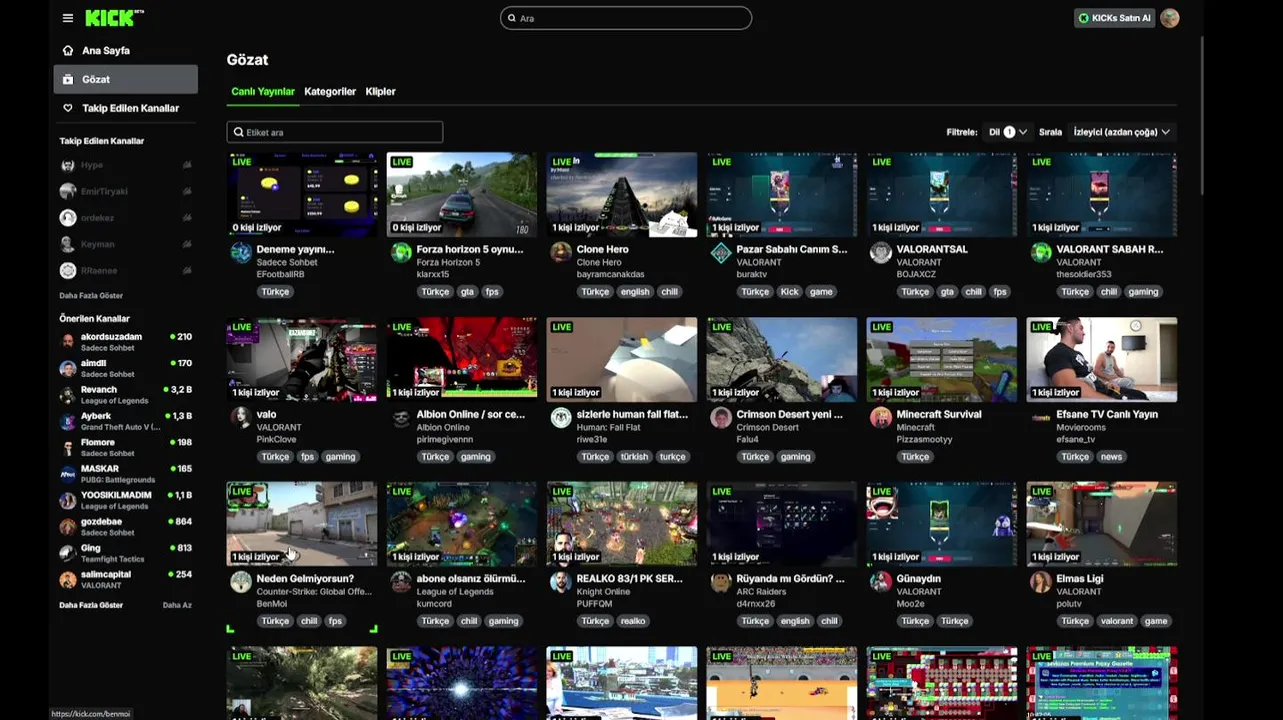Click the Keyman followed channel row
The image size is (1283, 720).
(126, 244)
